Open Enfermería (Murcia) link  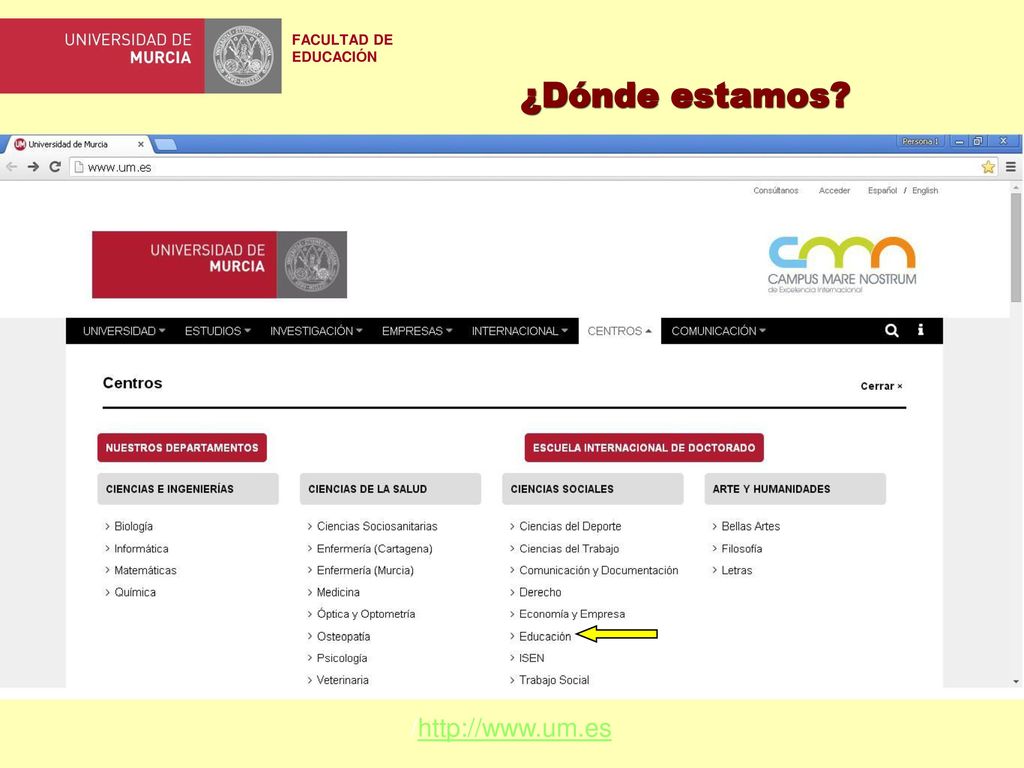tap(365, 570)
